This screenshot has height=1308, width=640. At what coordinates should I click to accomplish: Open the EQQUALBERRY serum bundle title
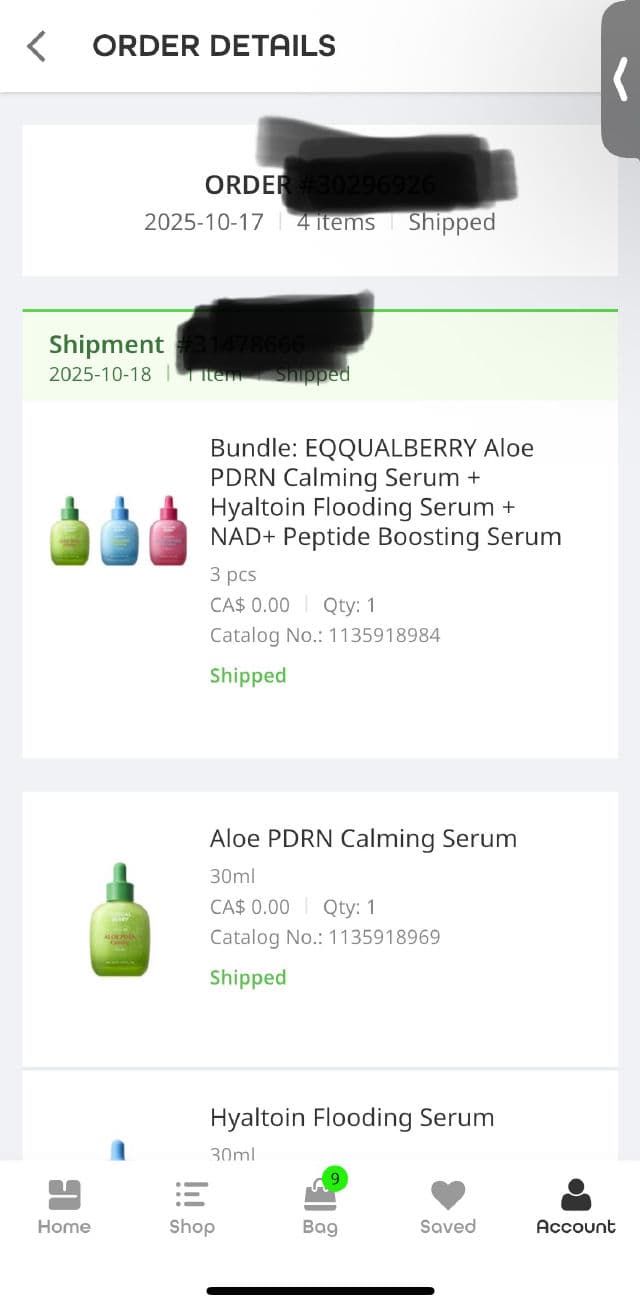386,492
